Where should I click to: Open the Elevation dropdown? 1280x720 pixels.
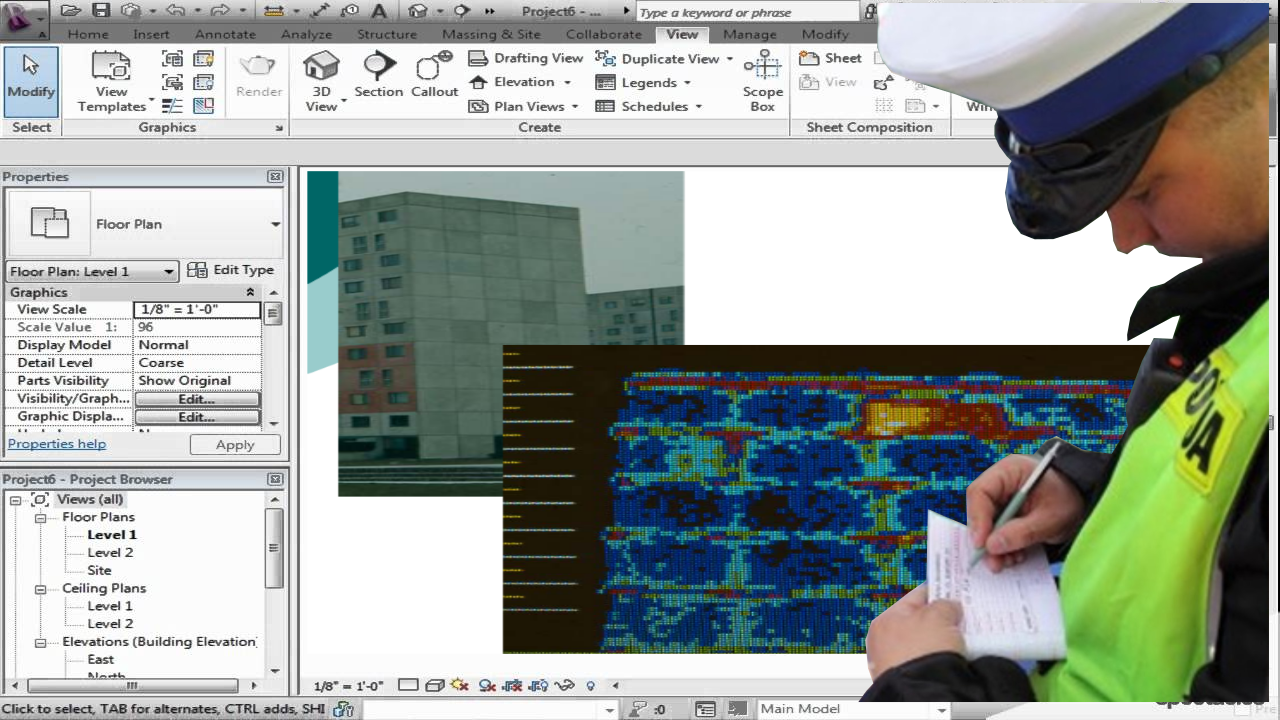tap(566, 82)
